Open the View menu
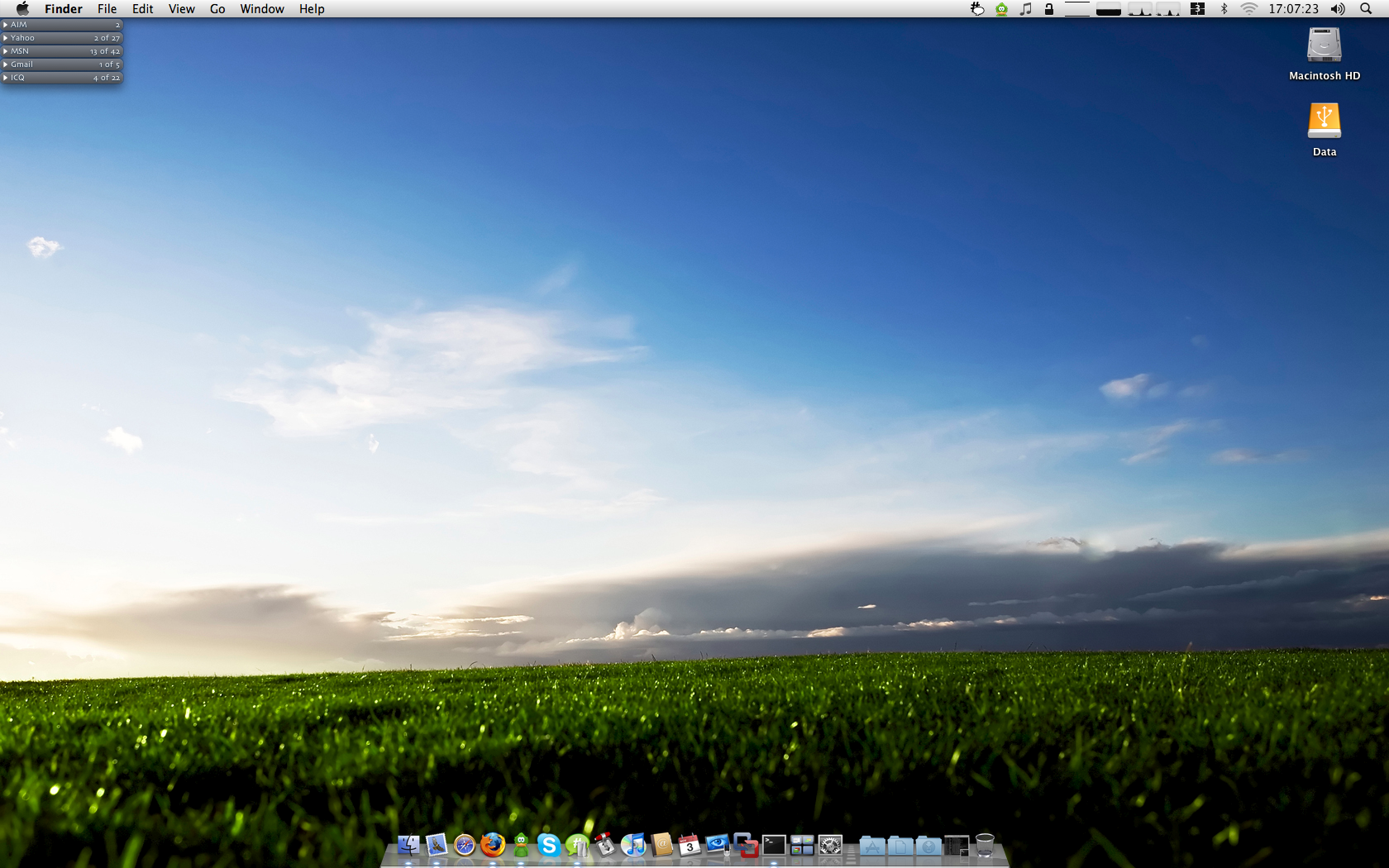Image resolution: width=1389 pixels, height=868 pixels. [181, 9]
